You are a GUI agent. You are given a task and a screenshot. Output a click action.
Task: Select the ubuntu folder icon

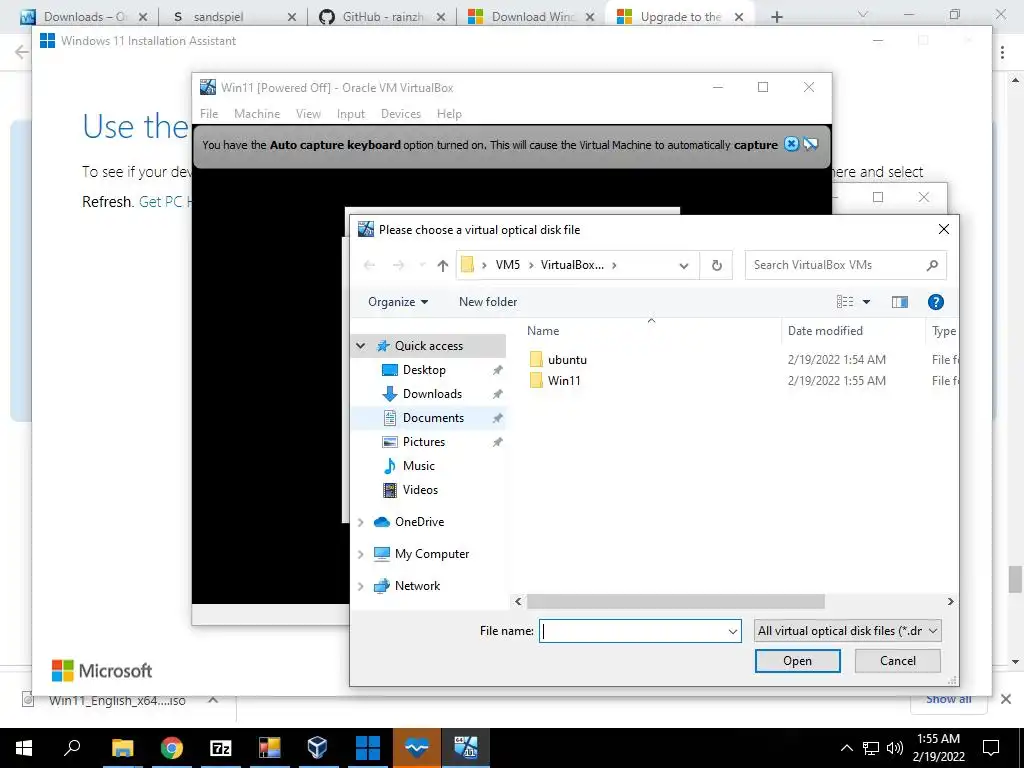(x=536, y=359)
